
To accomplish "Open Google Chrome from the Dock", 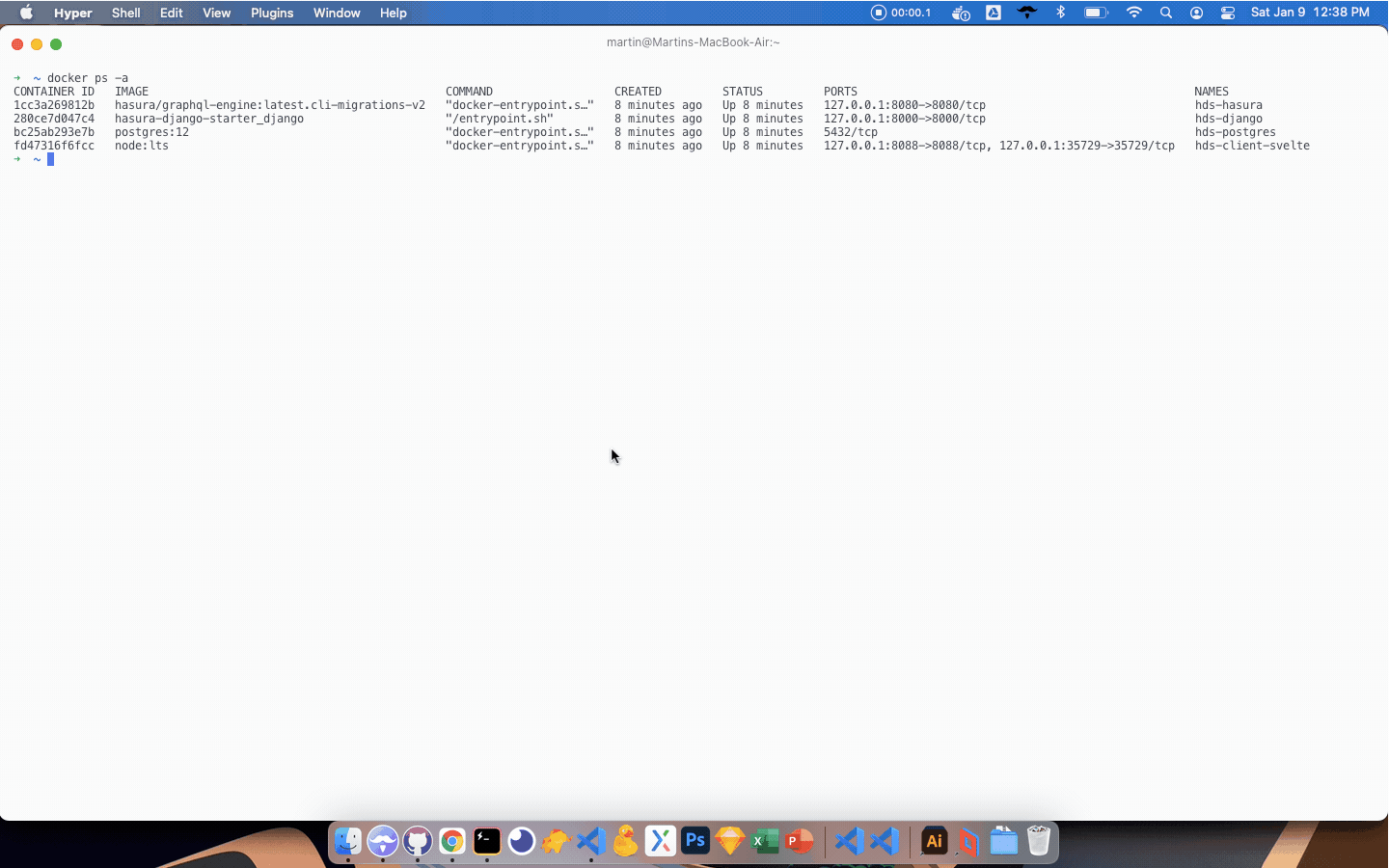I will click(x=452, y=841).
